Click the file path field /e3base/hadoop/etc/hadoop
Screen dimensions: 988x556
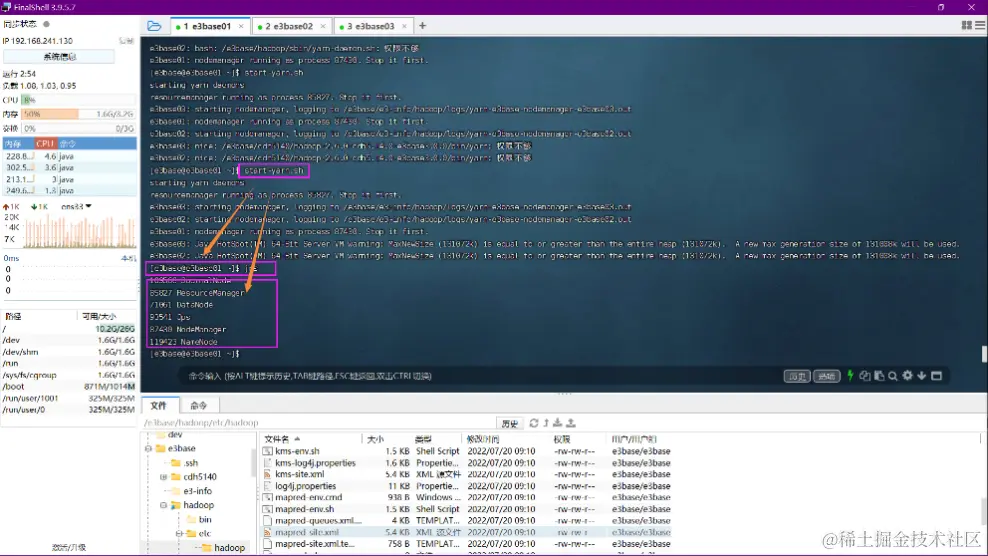[318, 423]
